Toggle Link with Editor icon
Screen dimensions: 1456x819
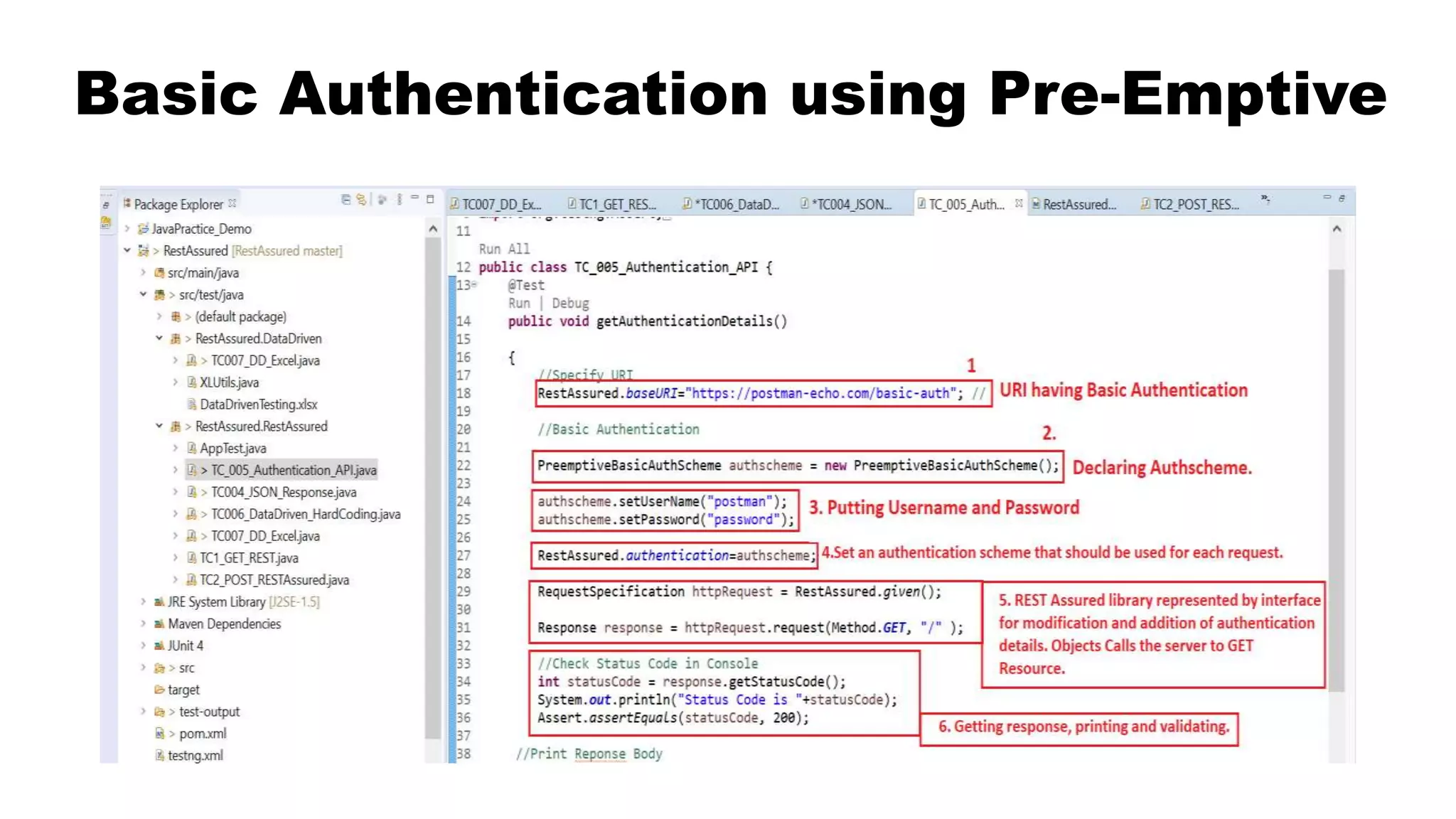[362, 200]
